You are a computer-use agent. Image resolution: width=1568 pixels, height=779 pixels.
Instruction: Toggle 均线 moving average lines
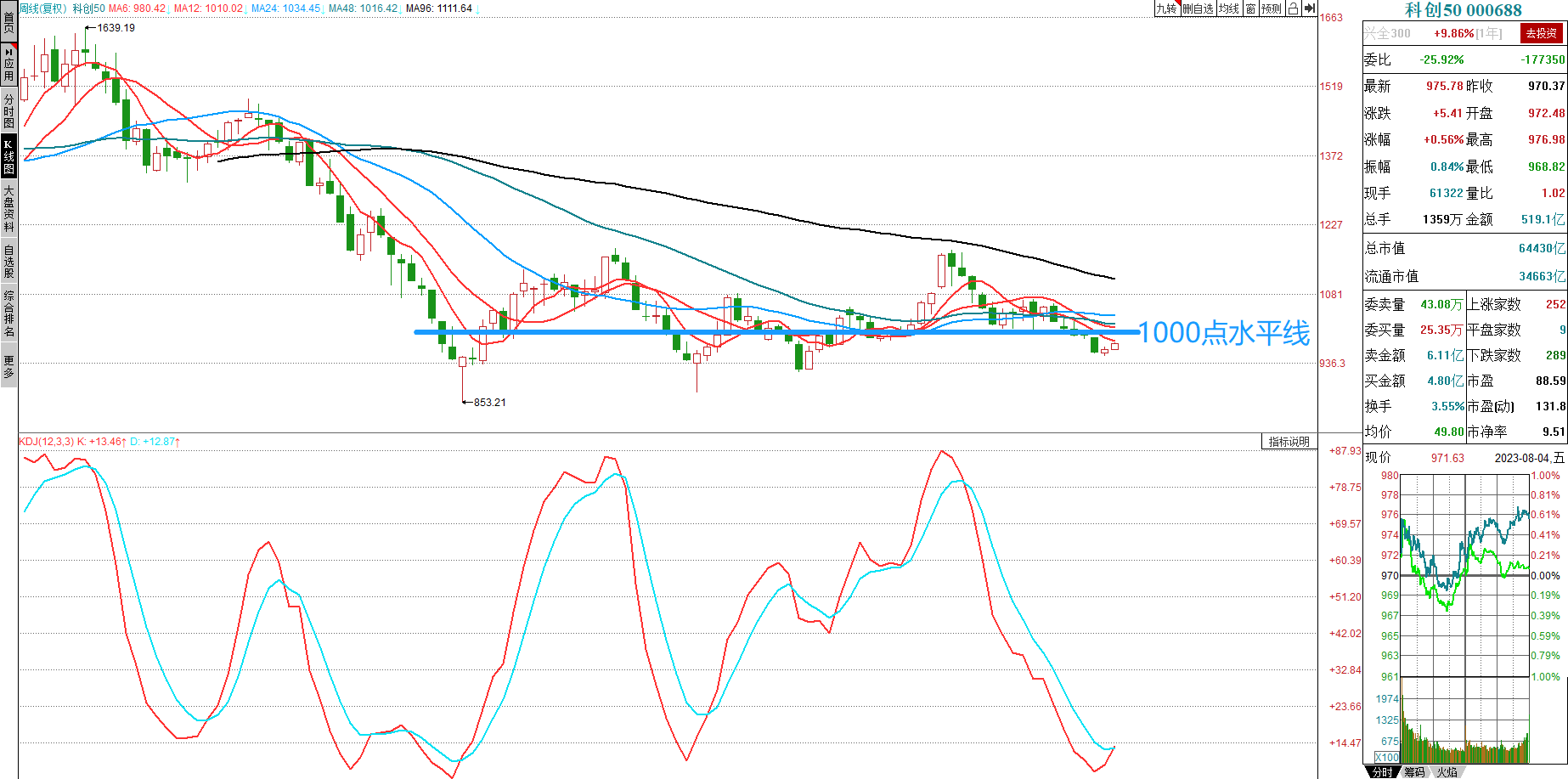1229,8
